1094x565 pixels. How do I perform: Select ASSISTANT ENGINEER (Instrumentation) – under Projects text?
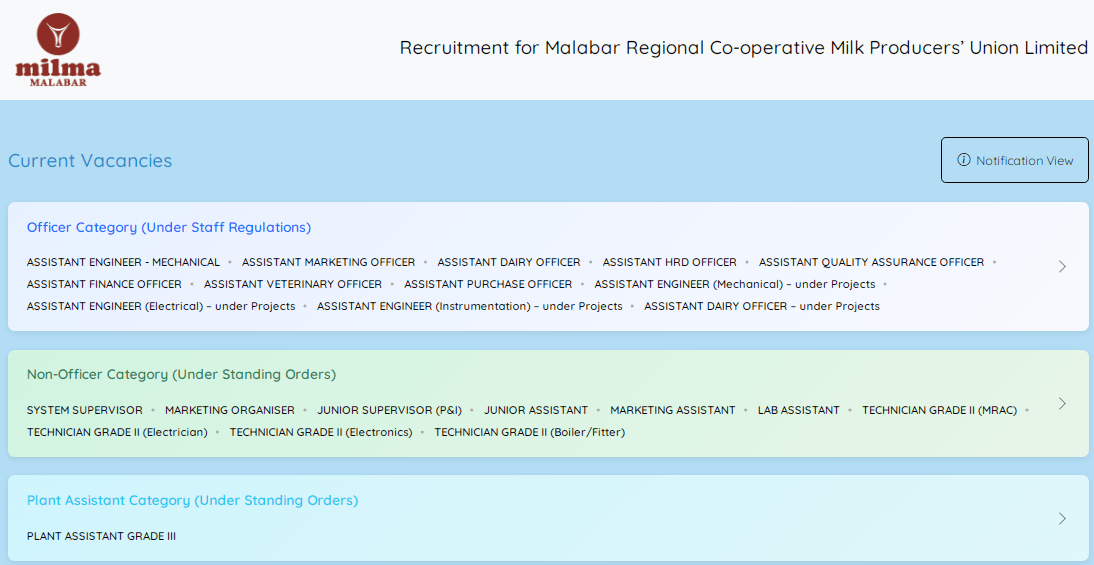pyautogui.click(x=470, y=306)
